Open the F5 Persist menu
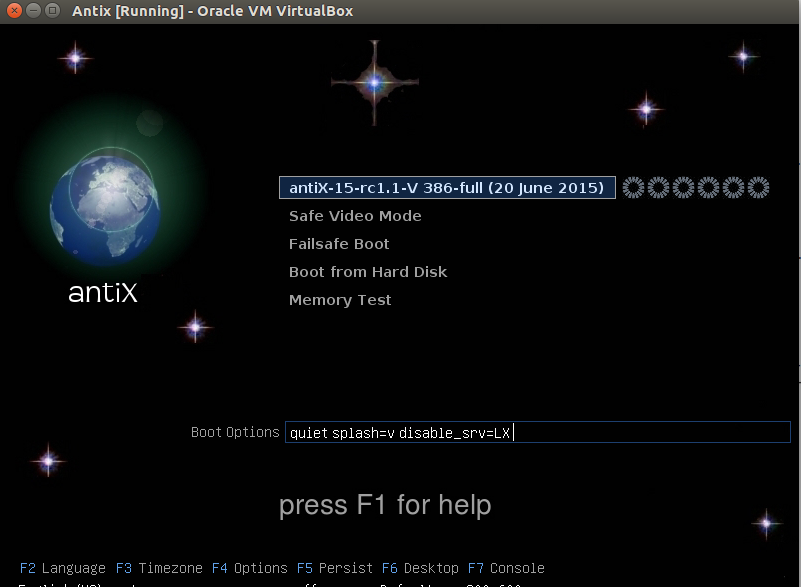 [335, 568]
